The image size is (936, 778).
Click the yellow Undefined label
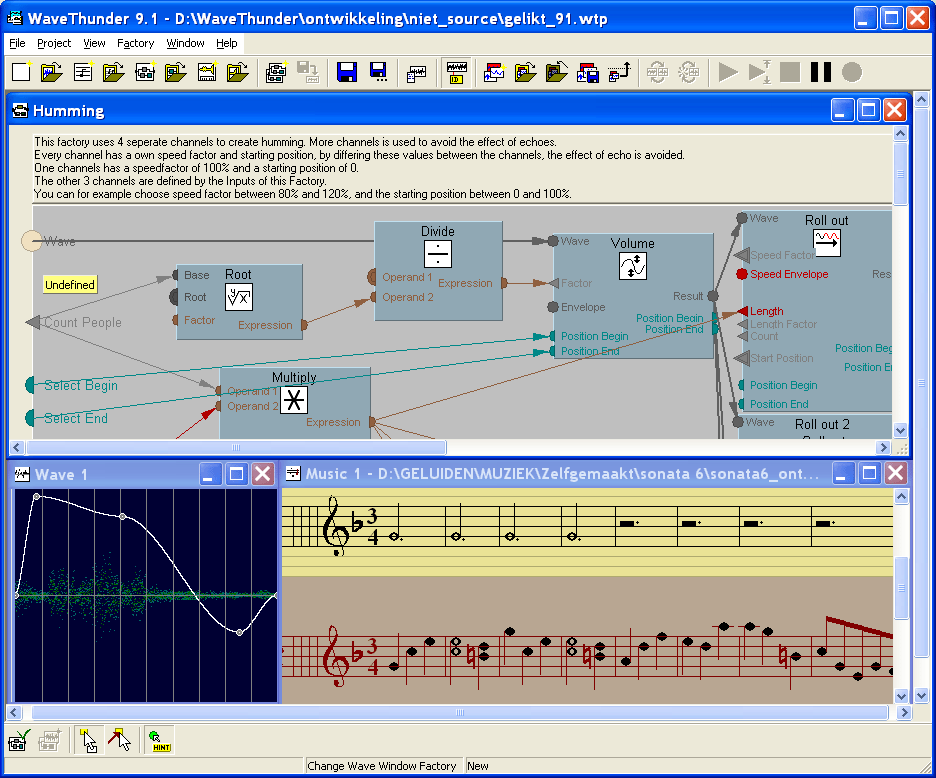pos(70,285)
